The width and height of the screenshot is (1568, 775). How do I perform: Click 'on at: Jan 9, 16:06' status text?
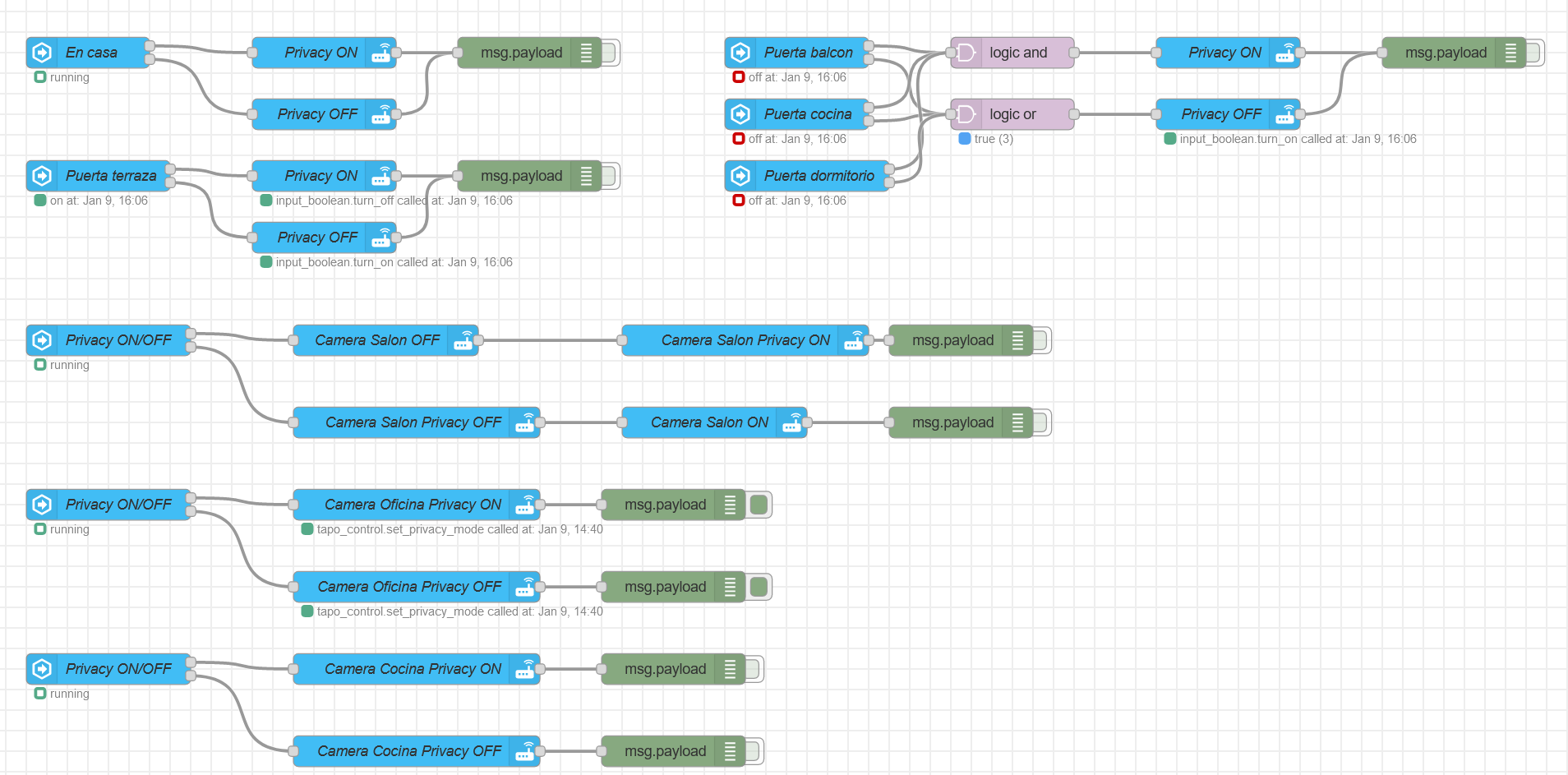[x=99, y=201]
